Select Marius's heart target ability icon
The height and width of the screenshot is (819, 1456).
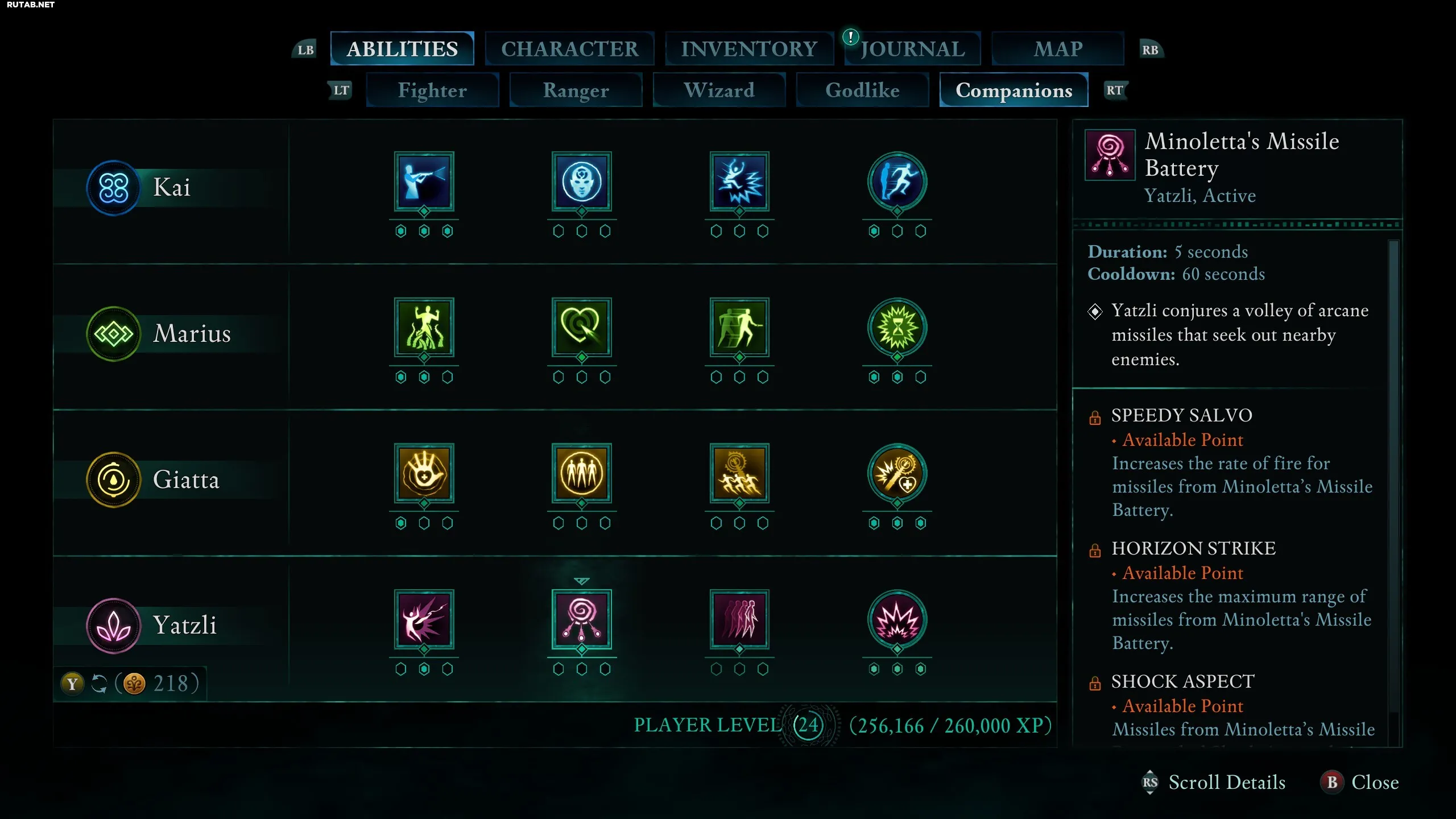pyautogui.click(x=581, y=328)
